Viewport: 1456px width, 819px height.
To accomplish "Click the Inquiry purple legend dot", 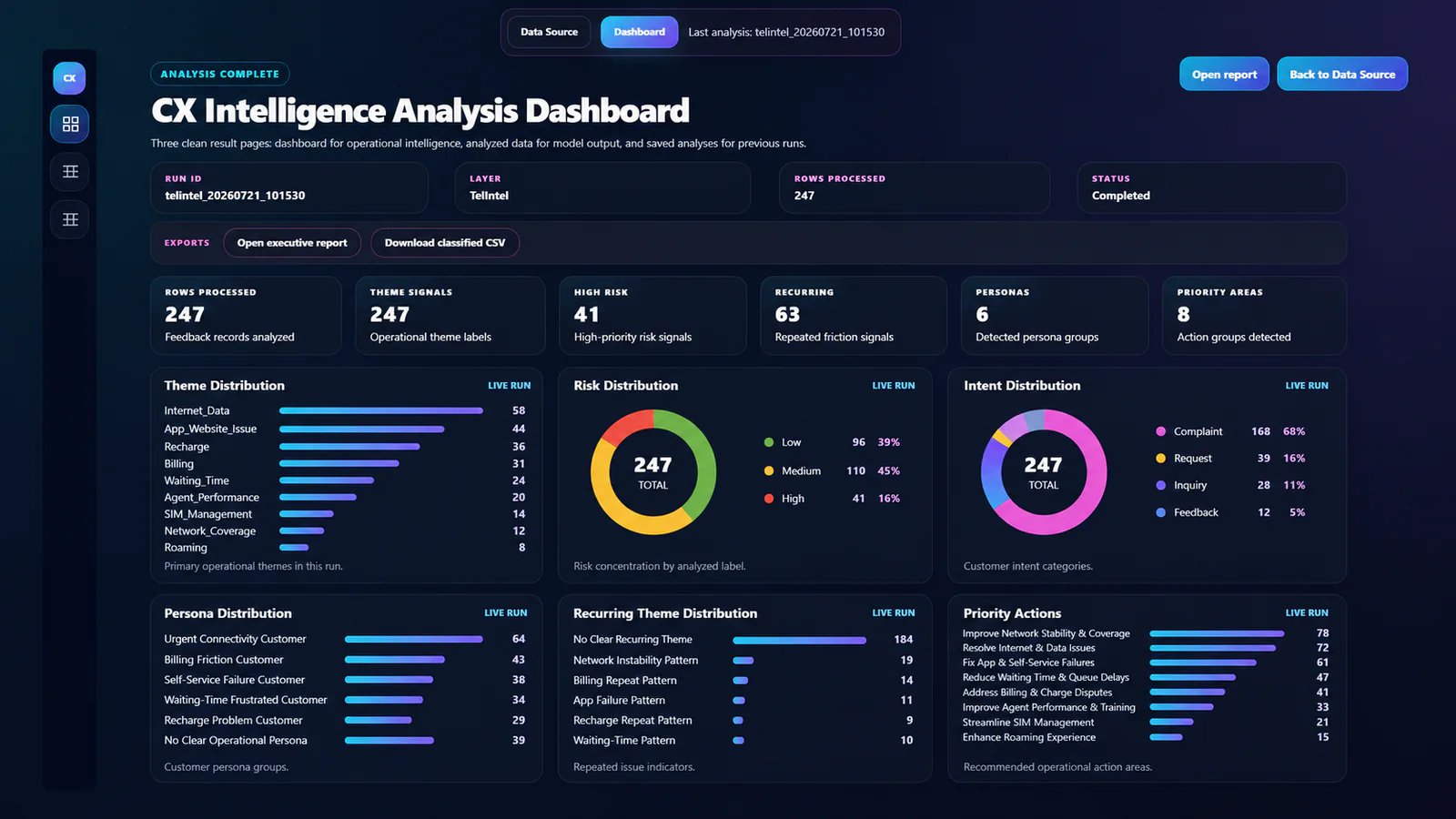I will click(1160, 485).
